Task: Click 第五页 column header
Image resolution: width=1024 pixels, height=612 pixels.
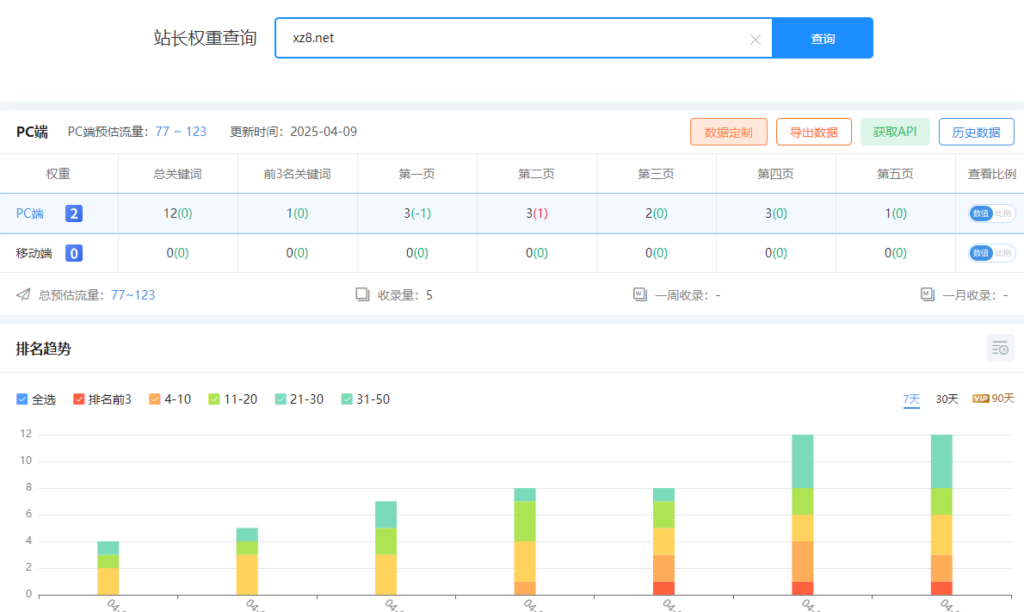Action: coord(895,174)
